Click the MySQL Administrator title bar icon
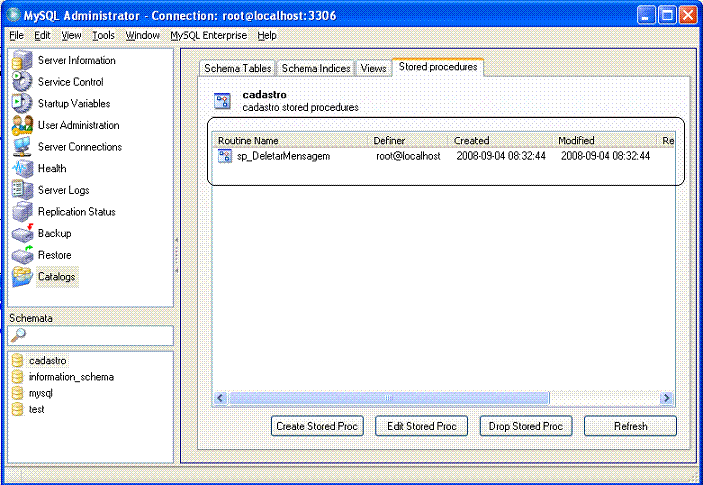The height and width of the screenshot is (485, 703). pyautogui.click(x=13, y=15)
